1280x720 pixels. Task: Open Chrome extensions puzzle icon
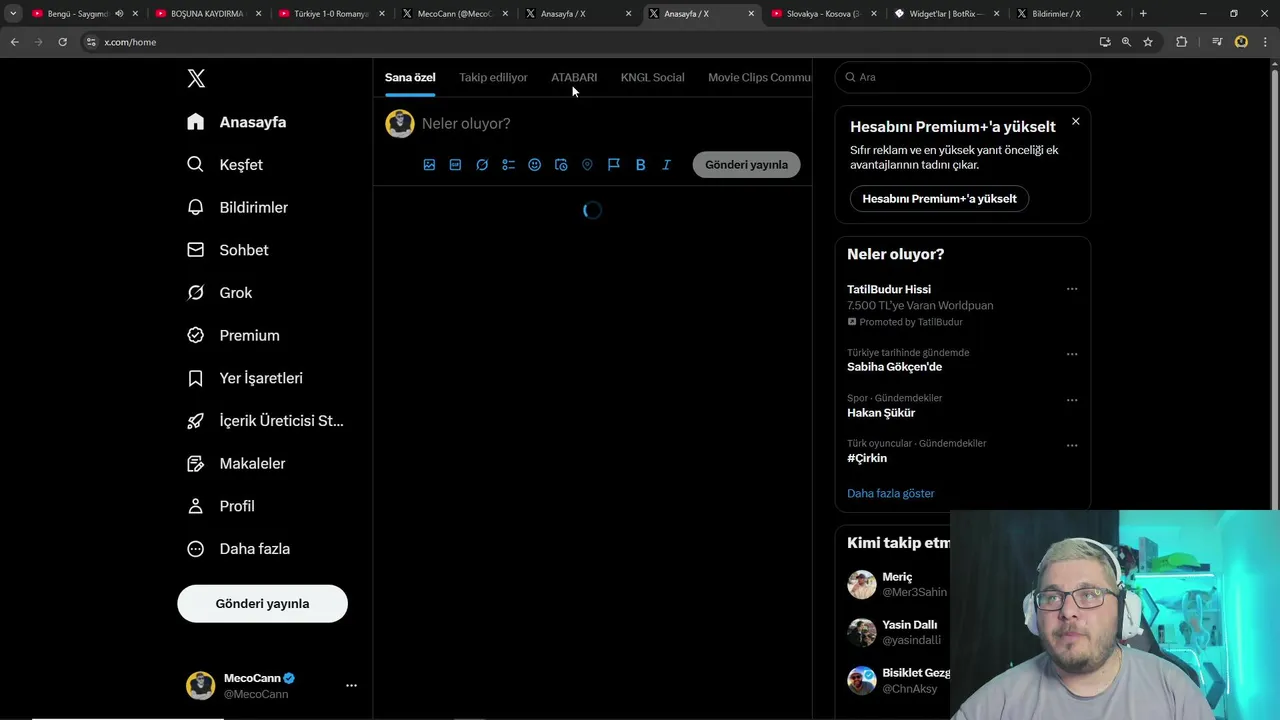[1181, 42]
